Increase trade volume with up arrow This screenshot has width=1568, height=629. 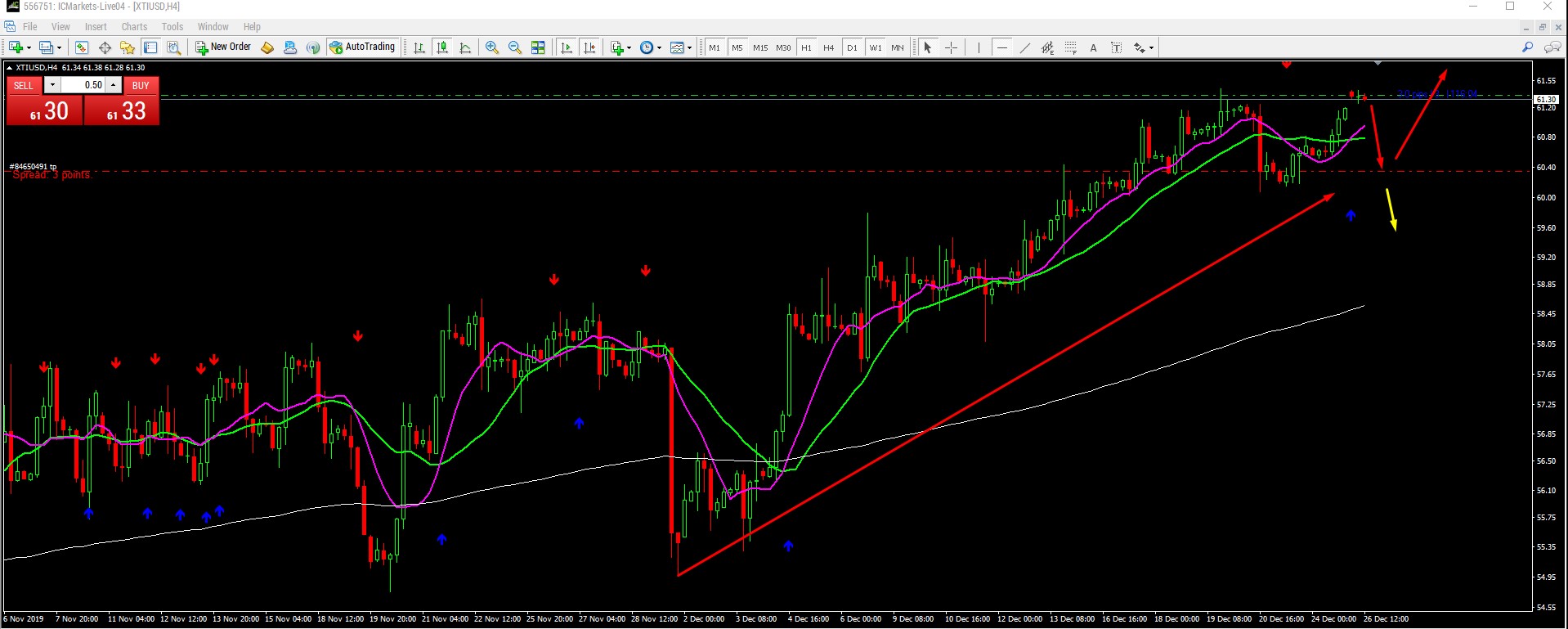point(114,85)
